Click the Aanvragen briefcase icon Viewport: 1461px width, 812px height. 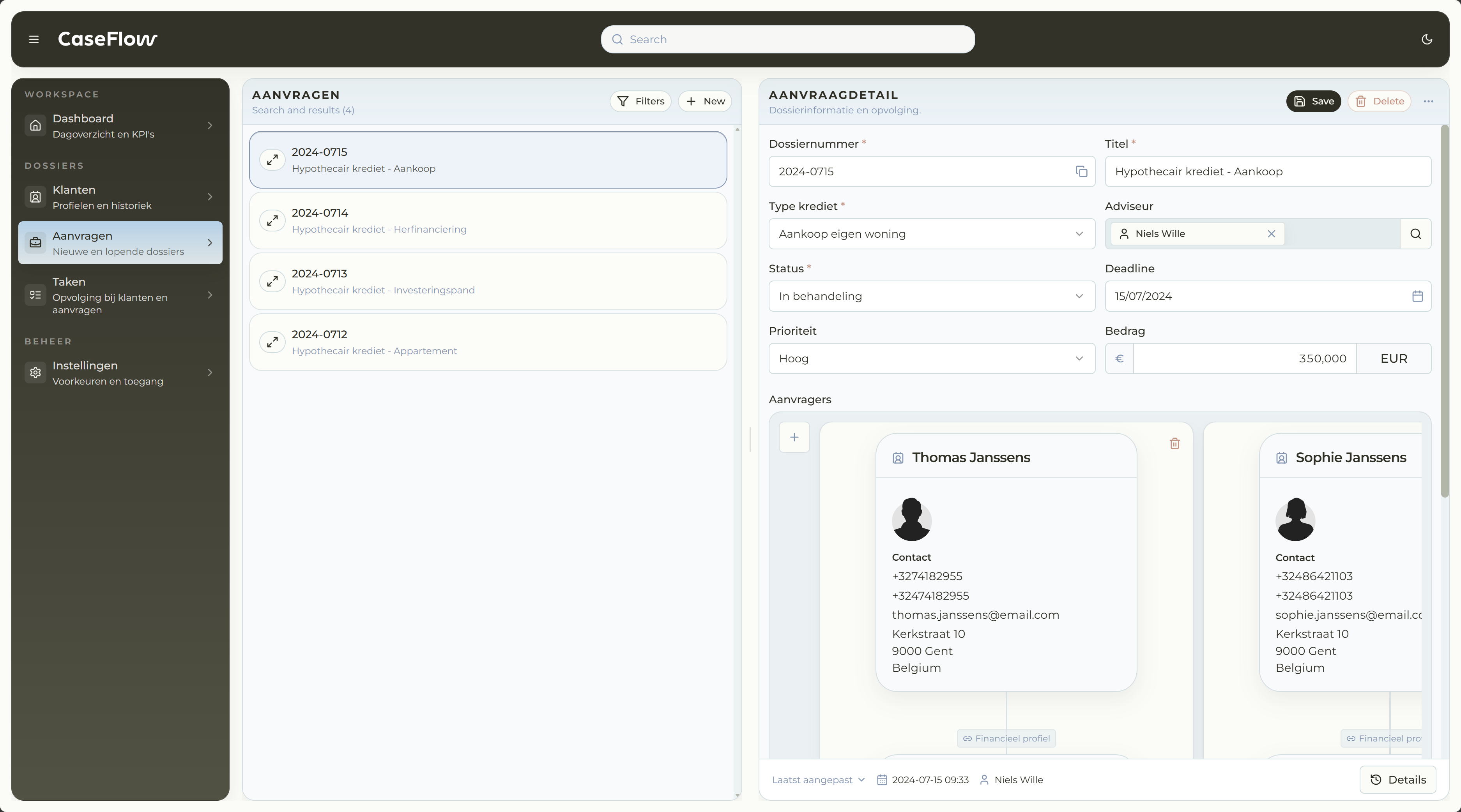tap(35, 243)
